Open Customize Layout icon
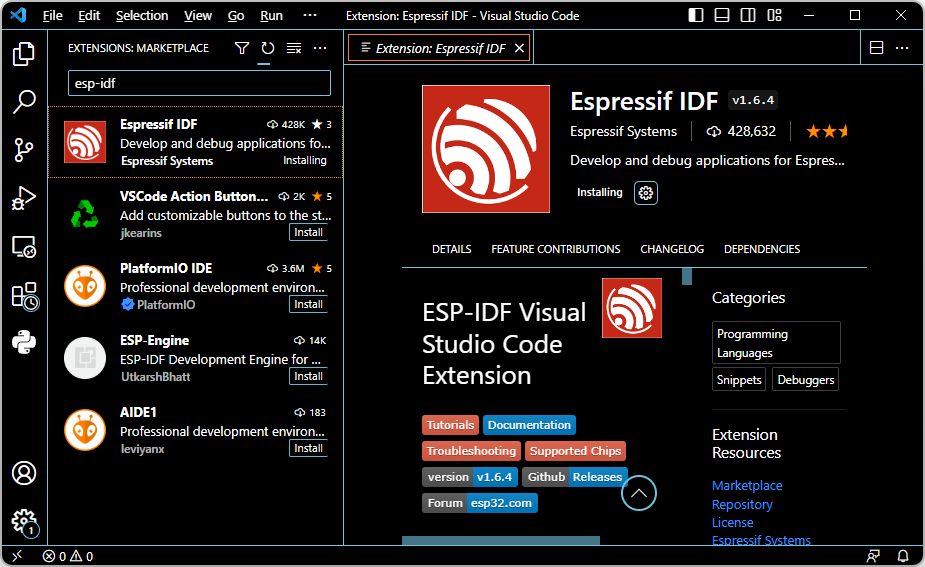Screen dimensions: 925x567 tap(774, 15)
